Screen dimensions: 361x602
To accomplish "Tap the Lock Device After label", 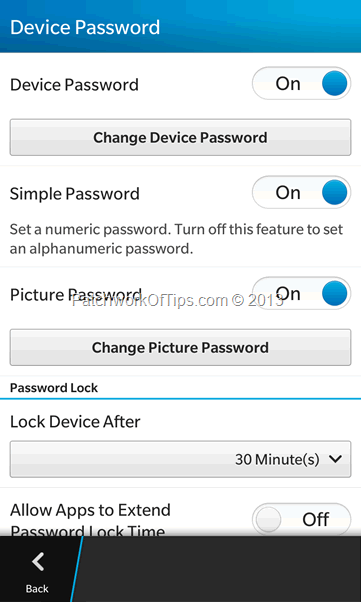I will point(75,422).
